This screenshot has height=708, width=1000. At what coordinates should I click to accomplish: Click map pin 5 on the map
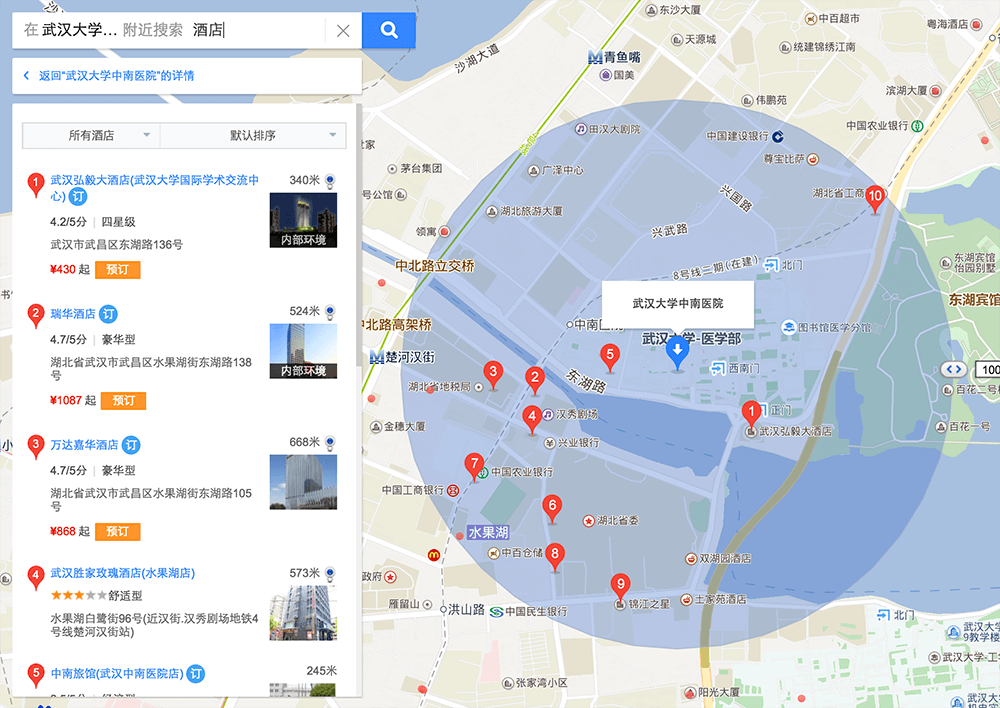pyautogui.click(x=610, y=357)
